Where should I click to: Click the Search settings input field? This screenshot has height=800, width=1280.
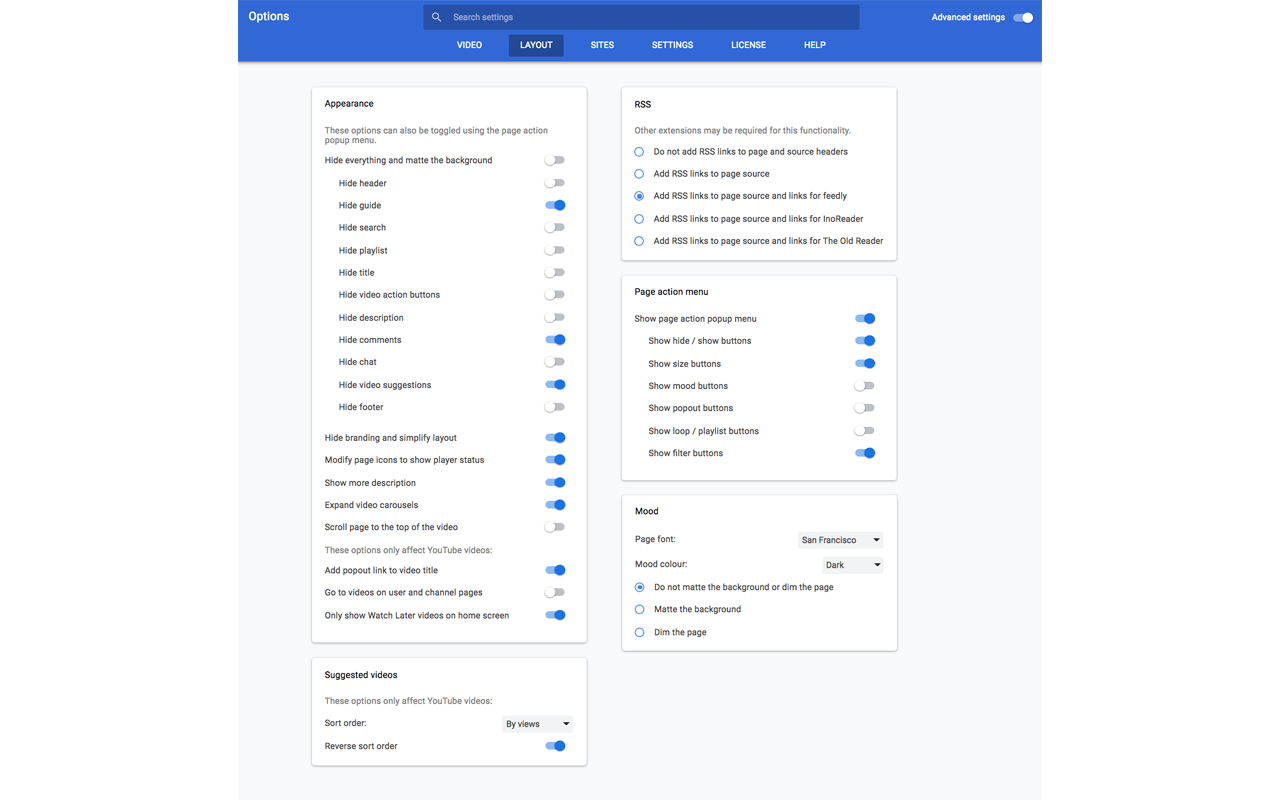(650, 17)
